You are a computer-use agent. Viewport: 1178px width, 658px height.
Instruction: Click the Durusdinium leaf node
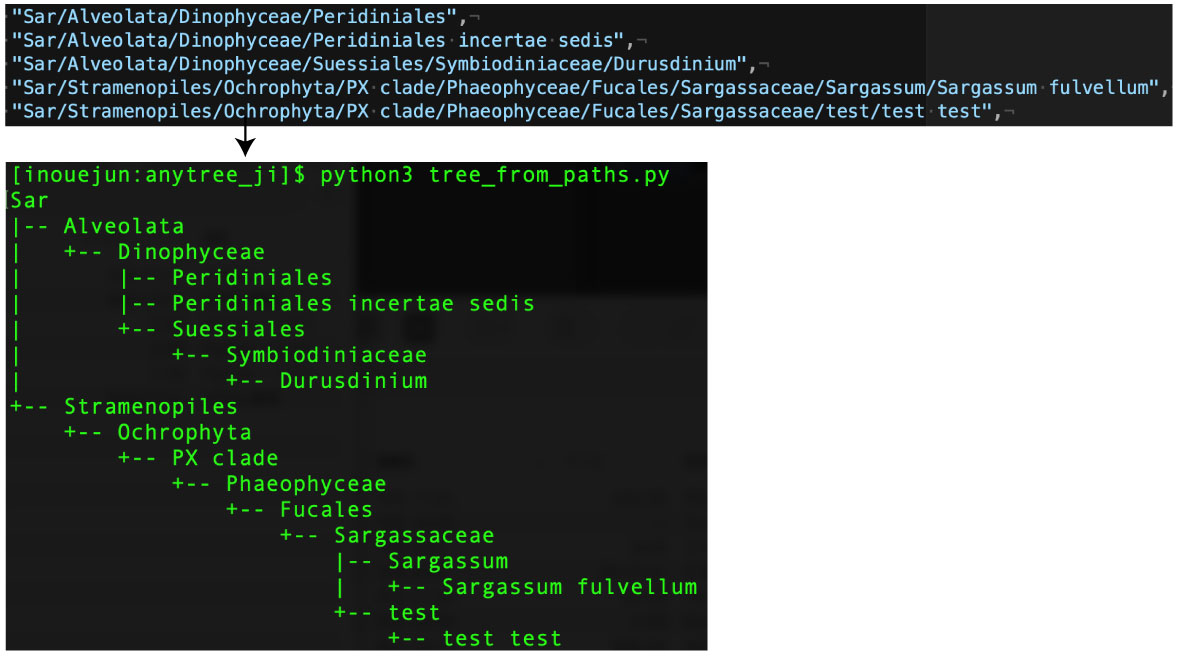[353, 381]
